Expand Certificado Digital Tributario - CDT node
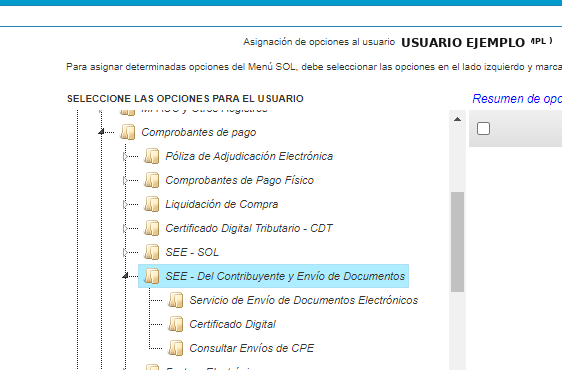The width and height of the screenshot is (562, 370). pos(125,228)
